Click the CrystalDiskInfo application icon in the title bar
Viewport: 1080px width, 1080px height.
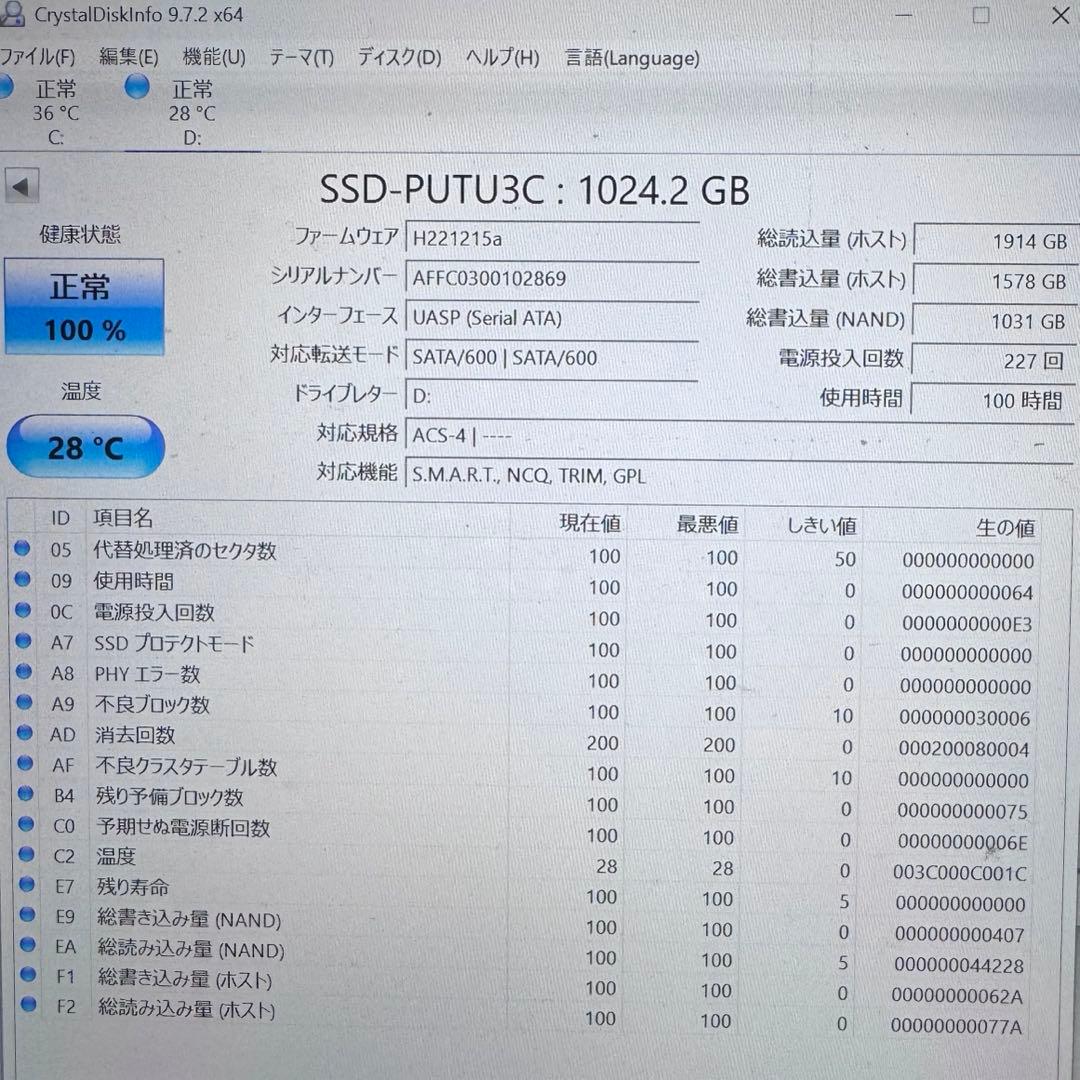[x=14, y=15]
